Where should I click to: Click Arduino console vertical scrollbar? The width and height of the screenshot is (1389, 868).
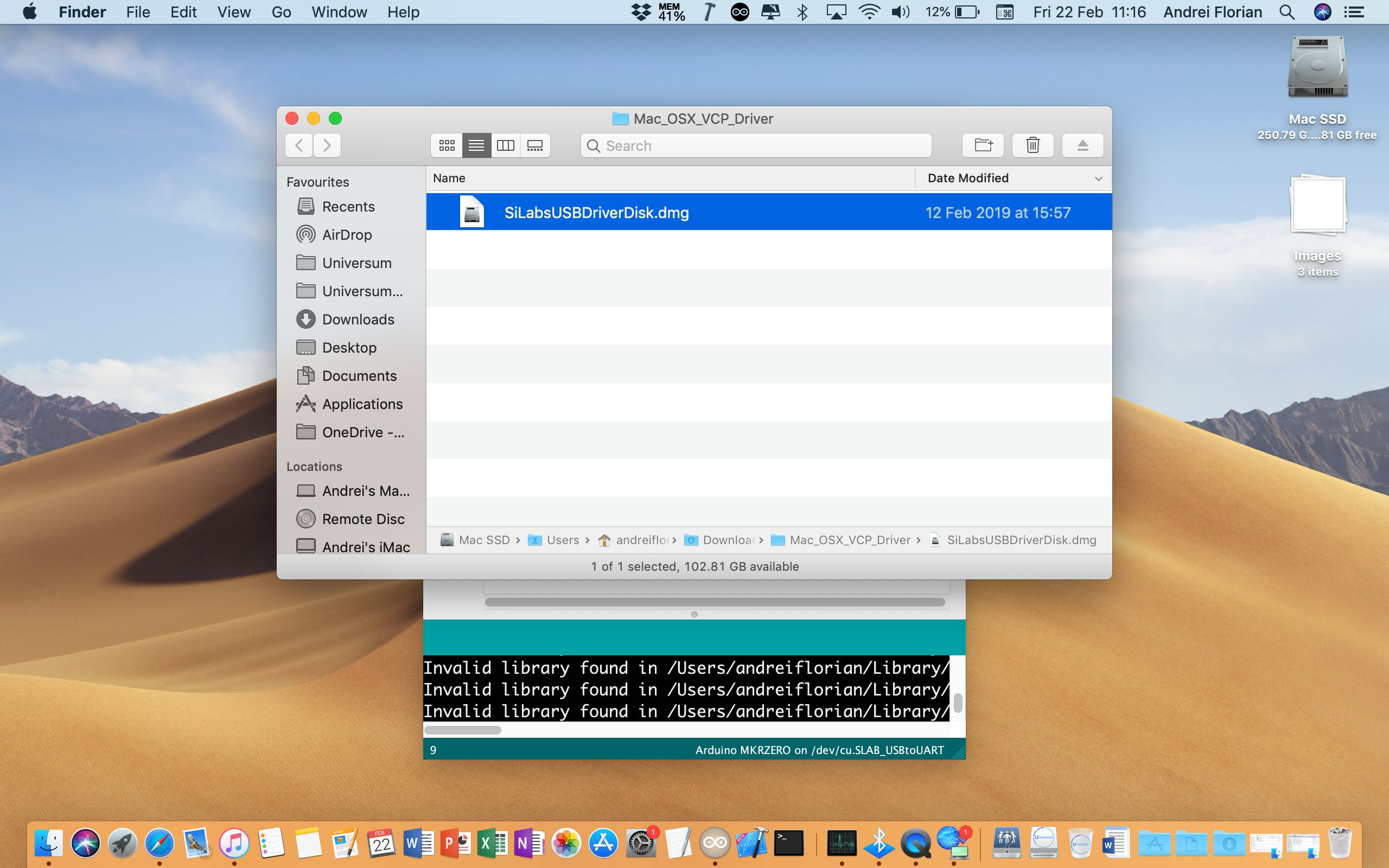957,702
